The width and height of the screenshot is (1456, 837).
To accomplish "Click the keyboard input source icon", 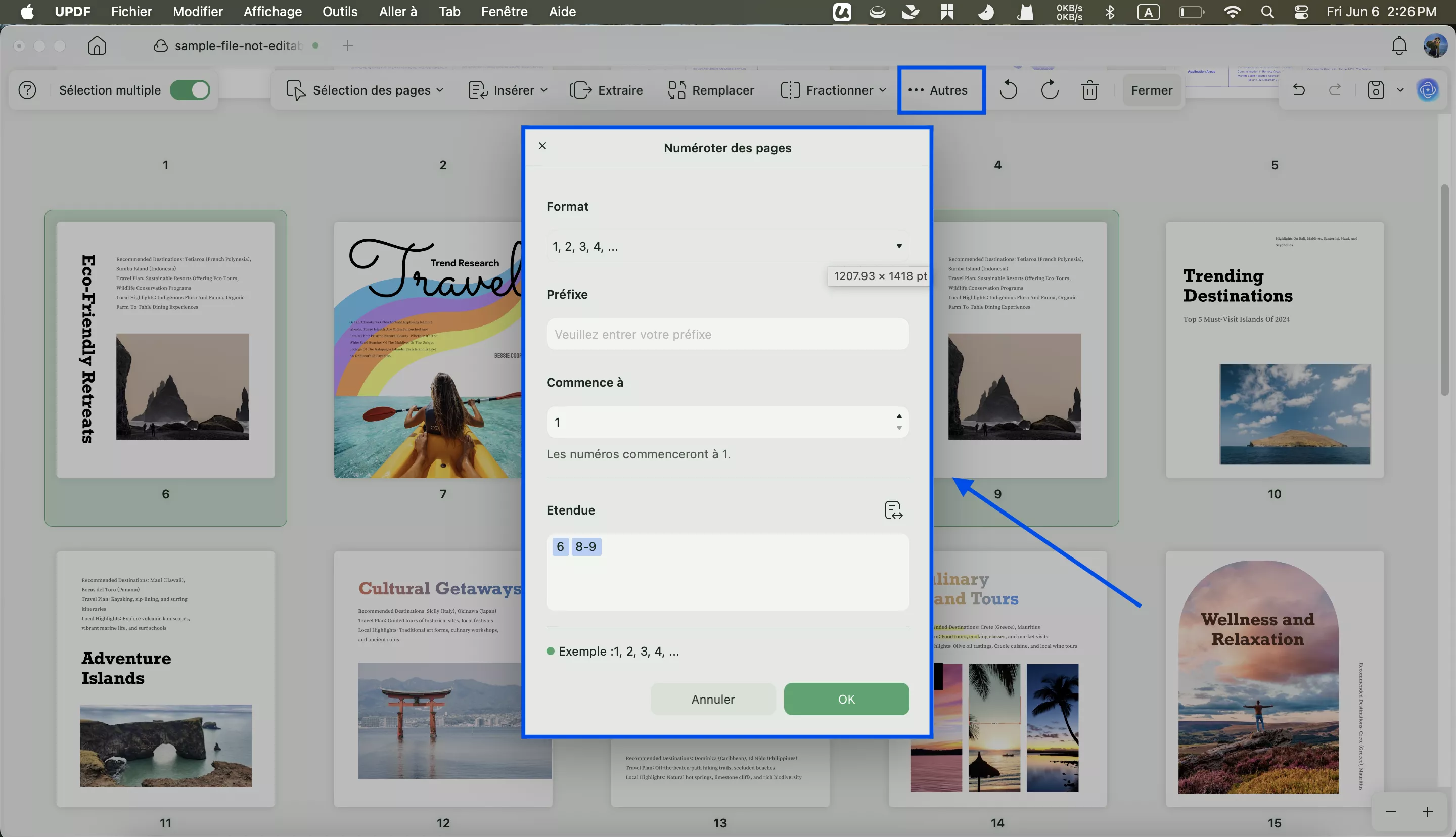I will point(1148,12).
